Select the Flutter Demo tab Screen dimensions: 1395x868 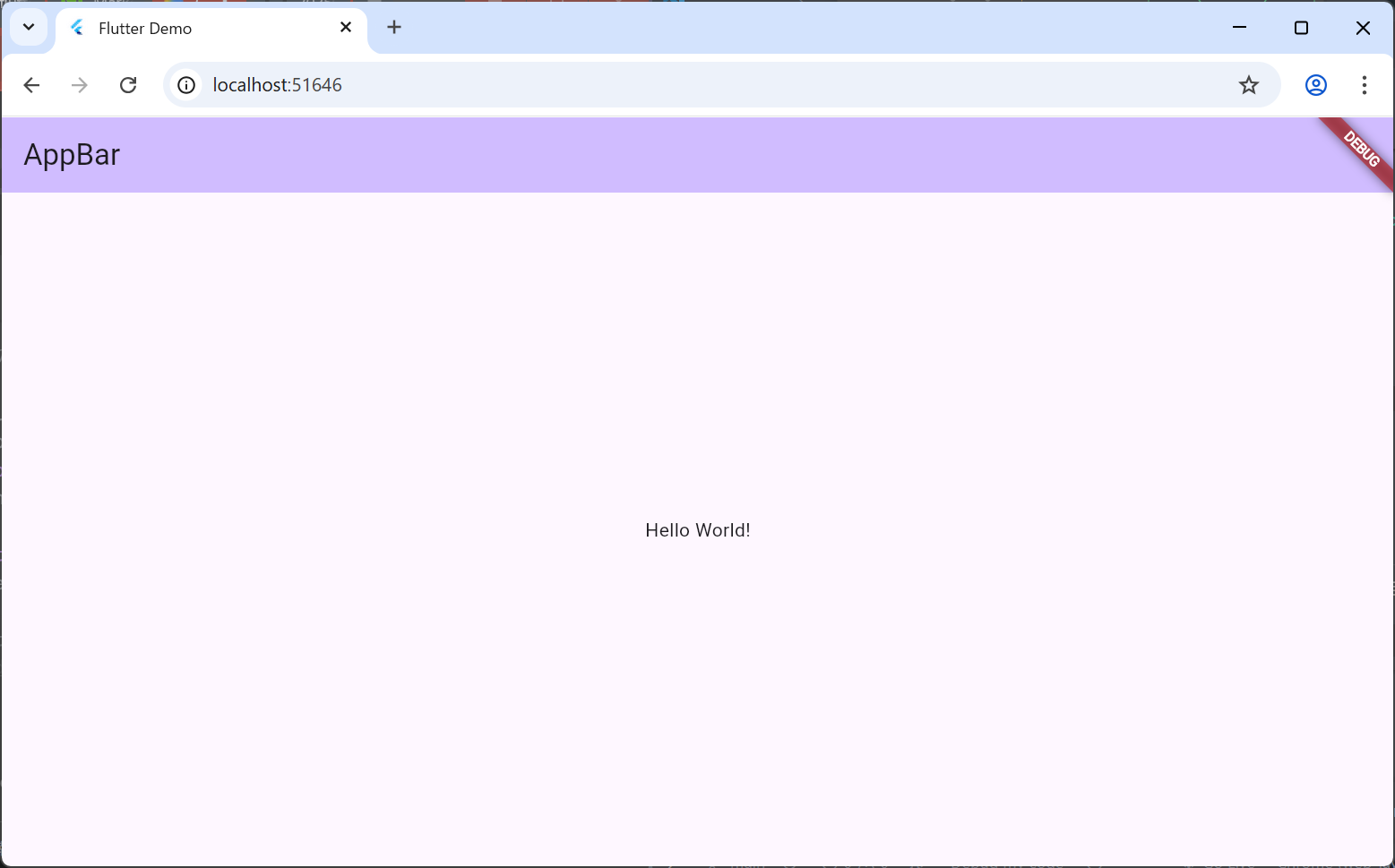coord(211,29)
